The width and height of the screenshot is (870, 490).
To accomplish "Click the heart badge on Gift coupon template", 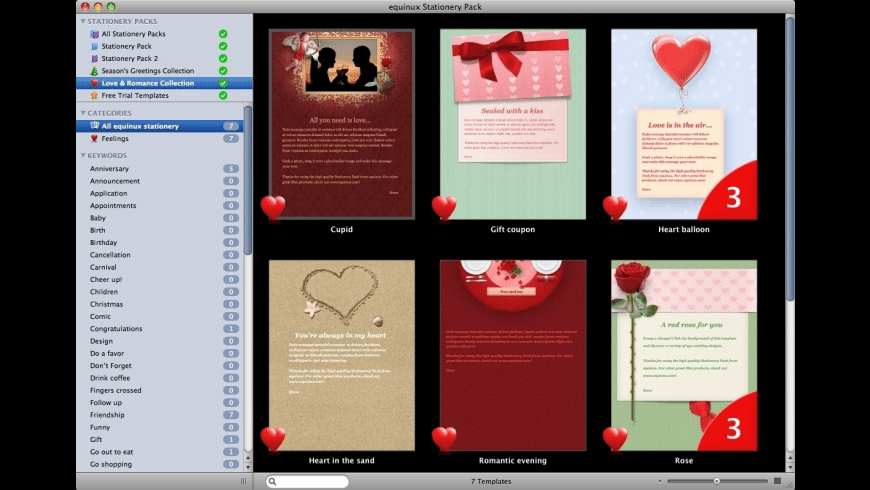I will pyautogui.click(x=444, y=208).
